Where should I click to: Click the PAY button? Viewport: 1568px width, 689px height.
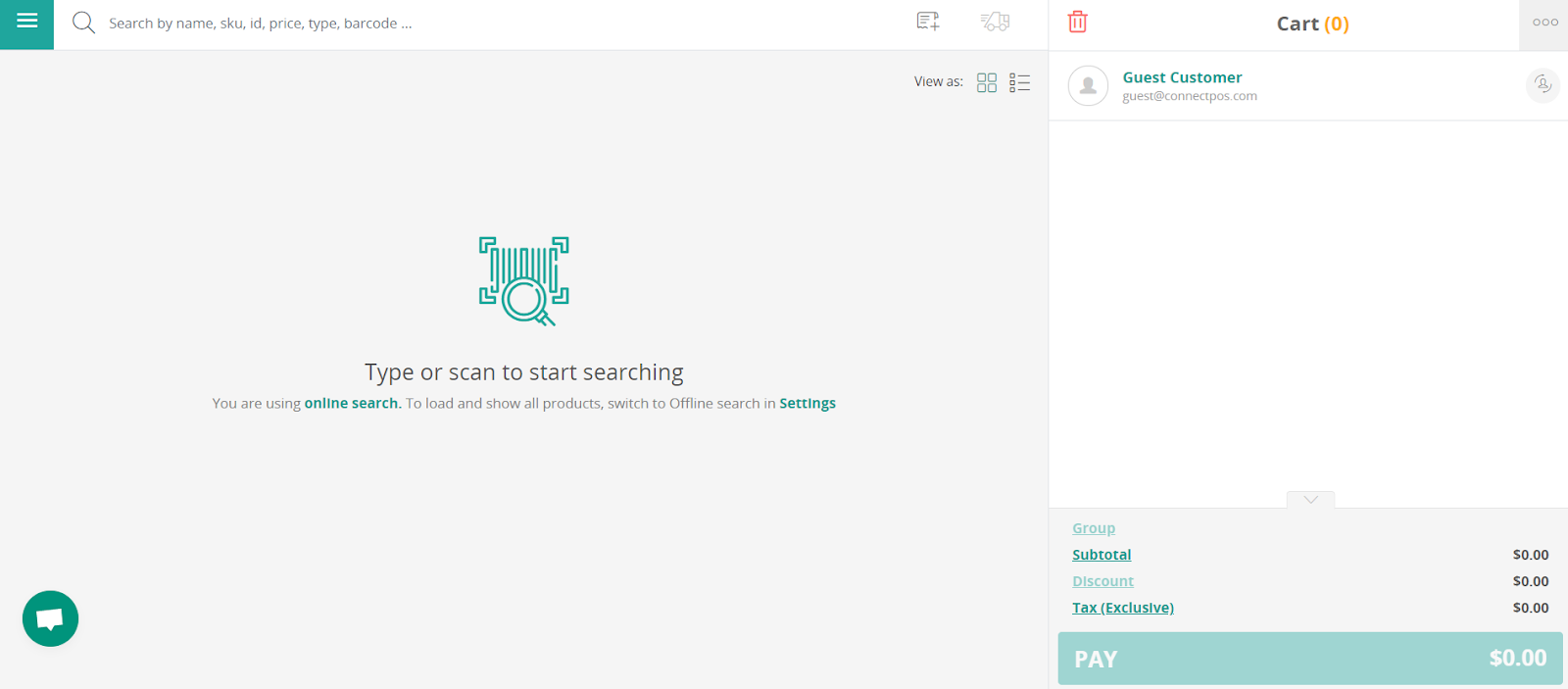tap(1310, 659)
